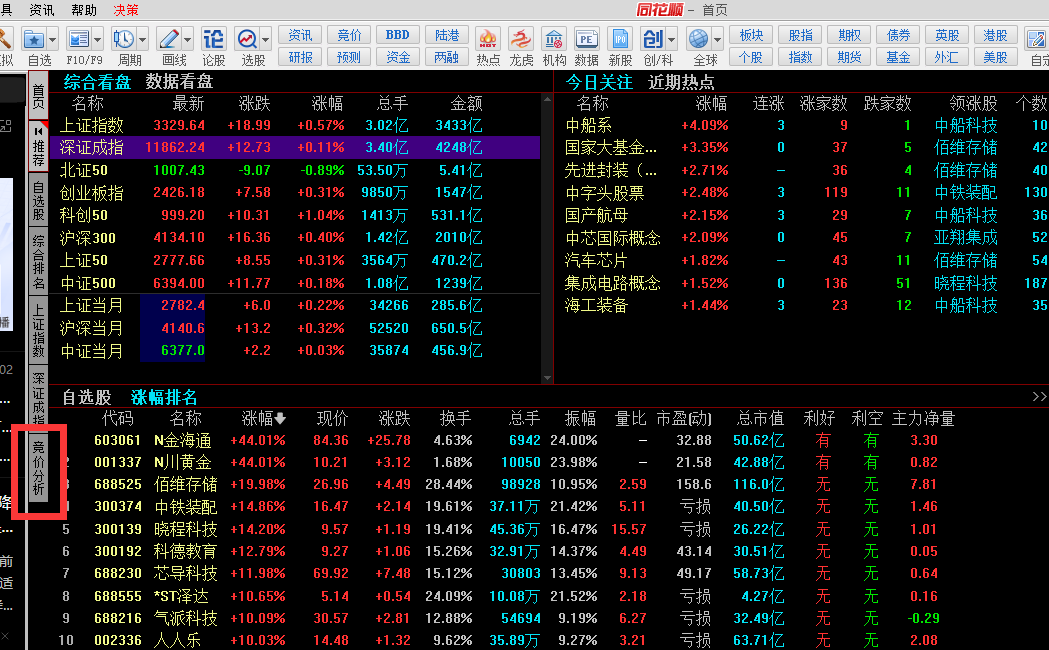This screenshot has width=1049, height=650.
Task: Open the 全球 globe icon
Action: point(698,39)
